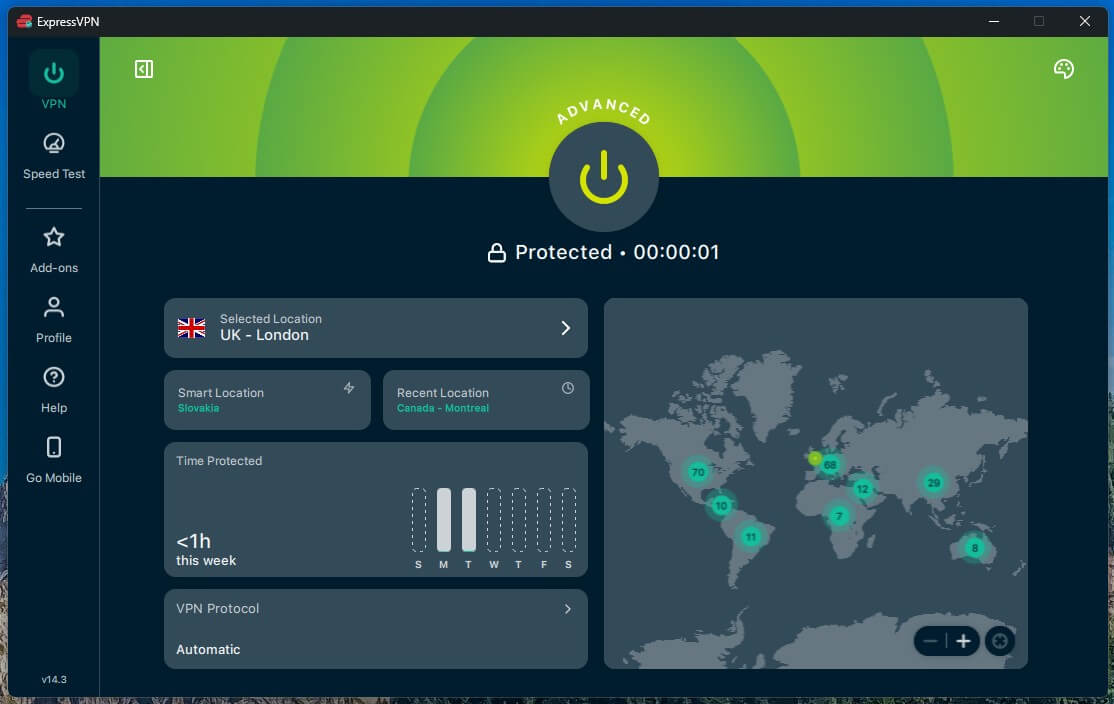Click the ExpressVPN logo in title bar
Screen dimensions: 1114x704
(24, 21)
